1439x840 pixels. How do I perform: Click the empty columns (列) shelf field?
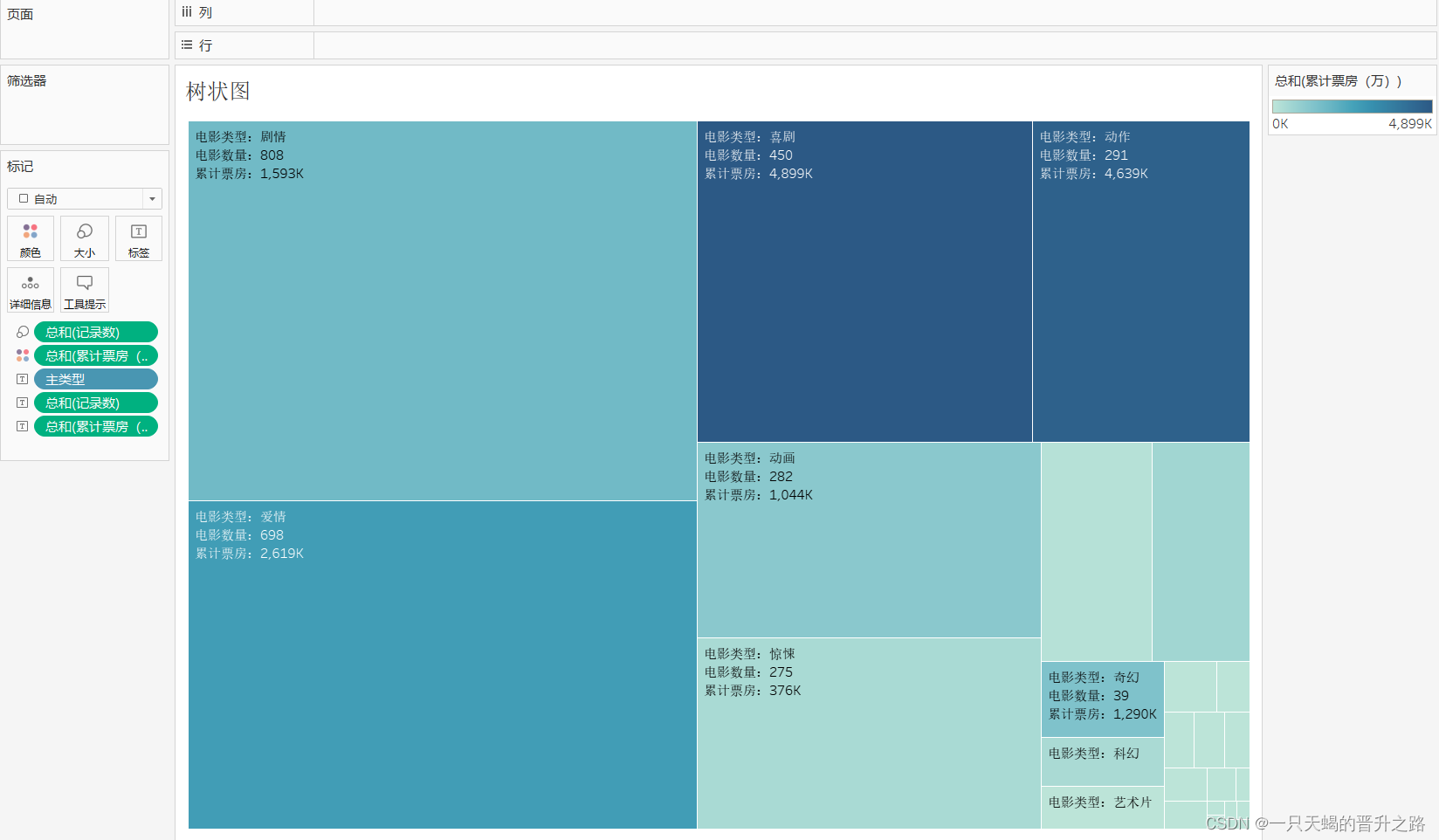point(875,12)
